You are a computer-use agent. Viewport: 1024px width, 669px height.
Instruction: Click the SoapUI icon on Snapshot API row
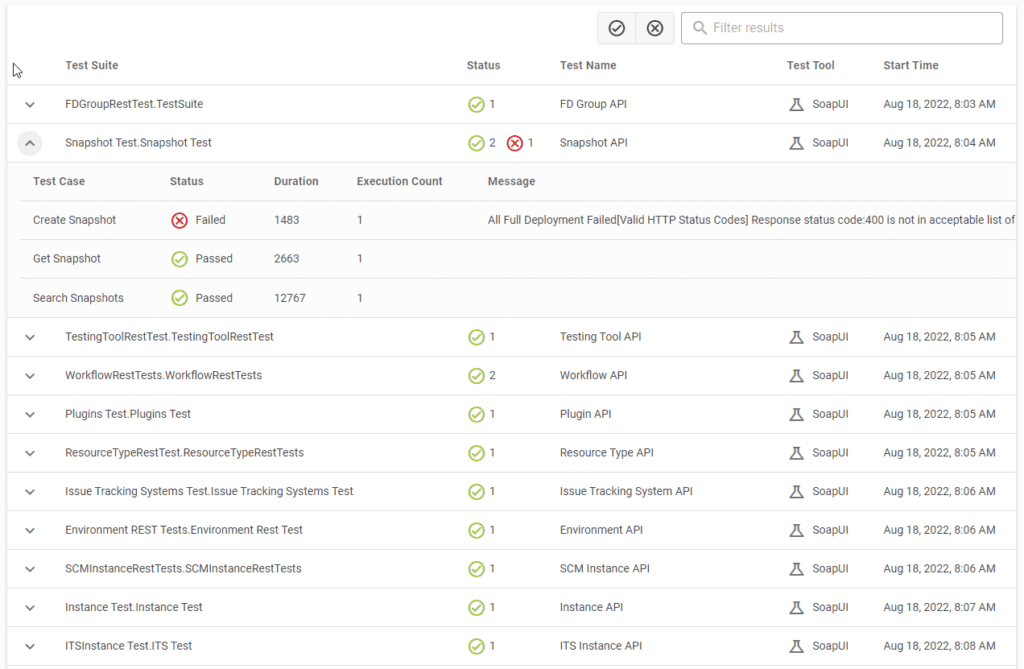point(796,142)
